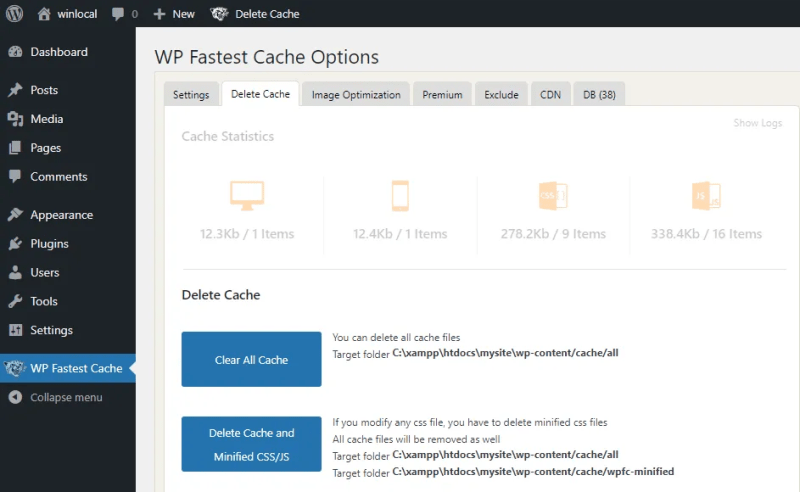The image size is (800, 492).
Task: Click the WordPress logo in admin bar
Action: coord(14,13)
